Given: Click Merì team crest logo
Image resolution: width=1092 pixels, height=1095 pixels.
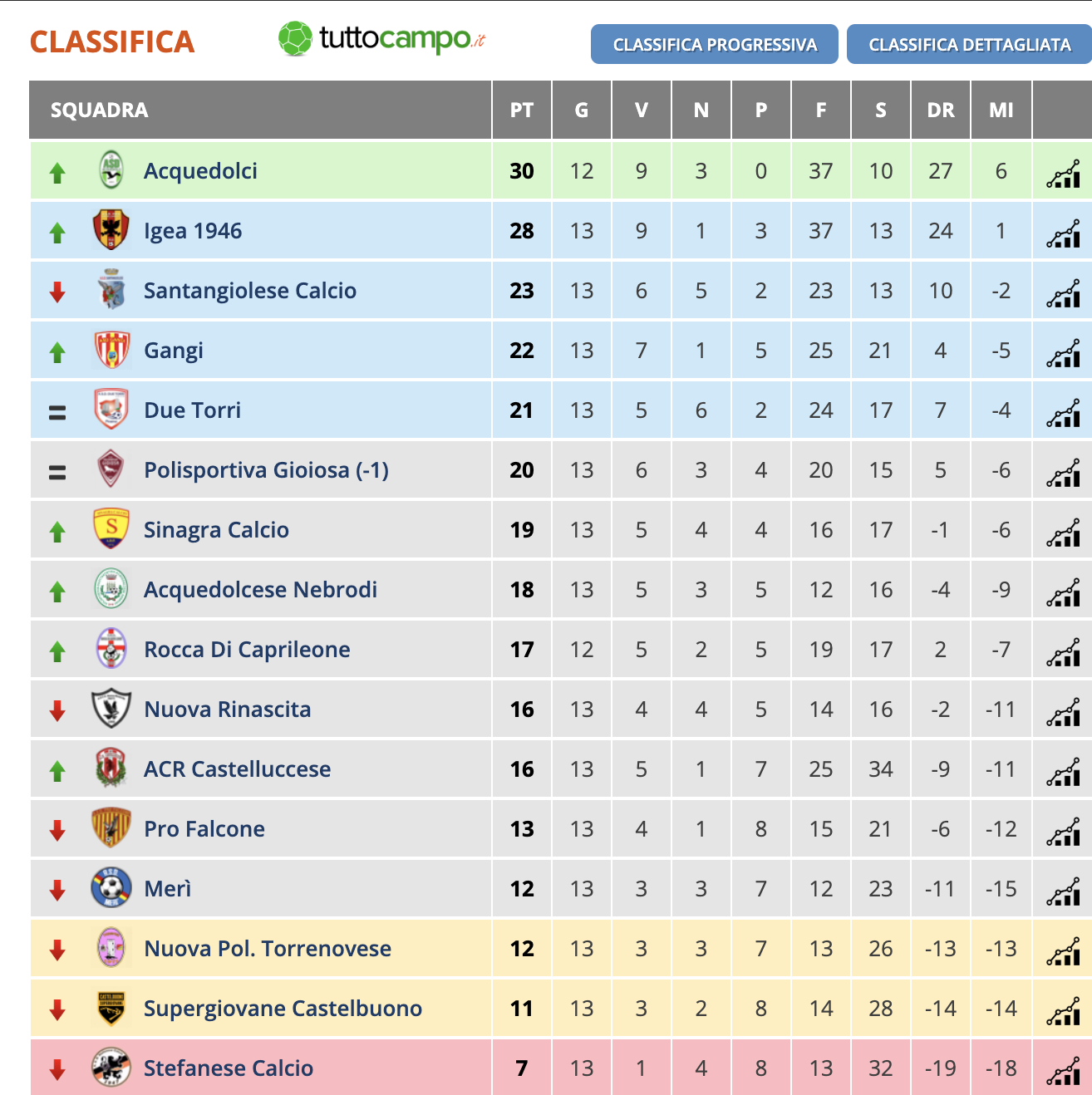Looking at the screenshot, I should pyautogui.click(x=111, y=888).
